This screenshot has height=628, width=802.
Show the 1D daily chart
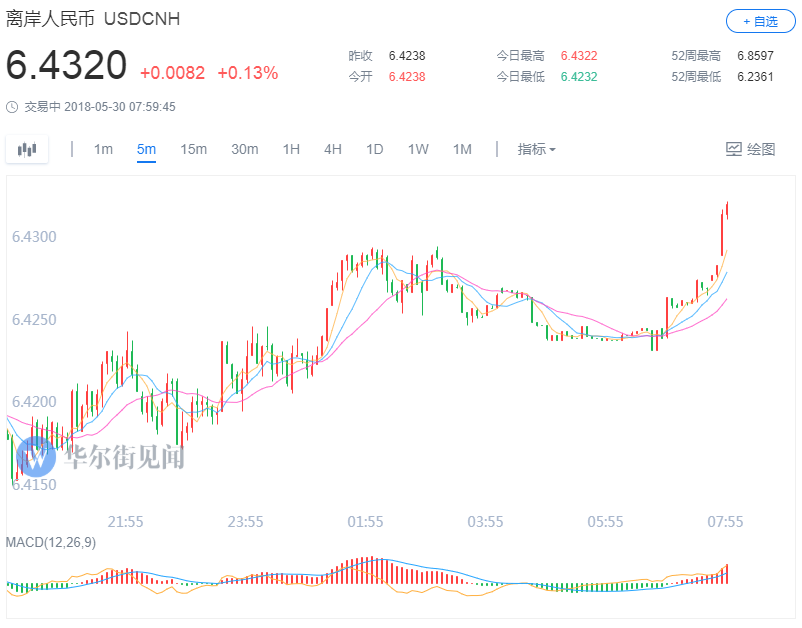pyautogui.click(x=374, y=149)
